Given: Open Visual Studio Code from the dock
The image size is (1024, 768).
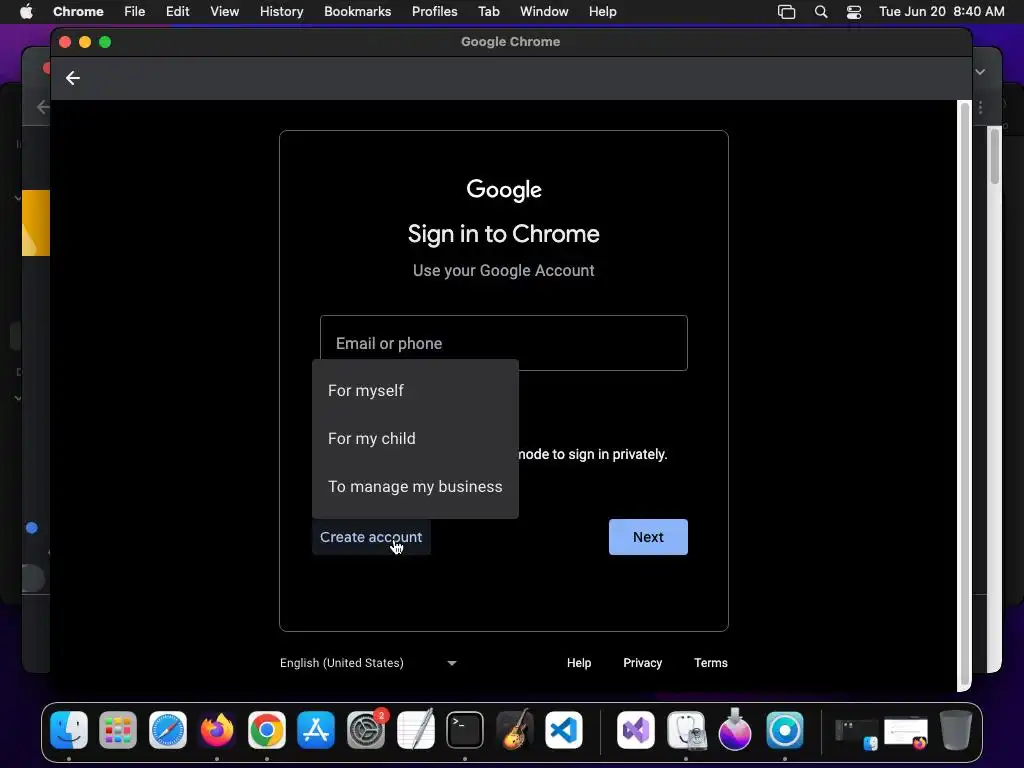Looking at the screenshot, I should click(x=564, y=729).
